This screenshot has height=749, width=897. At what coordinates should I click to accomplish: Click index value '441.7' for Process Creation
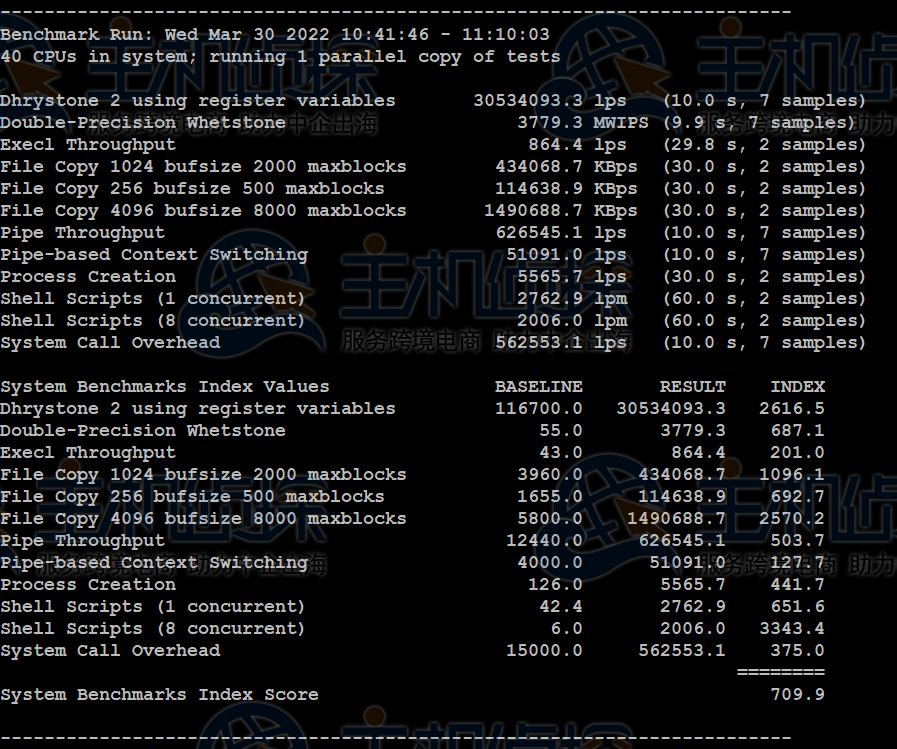pos(797,585)
